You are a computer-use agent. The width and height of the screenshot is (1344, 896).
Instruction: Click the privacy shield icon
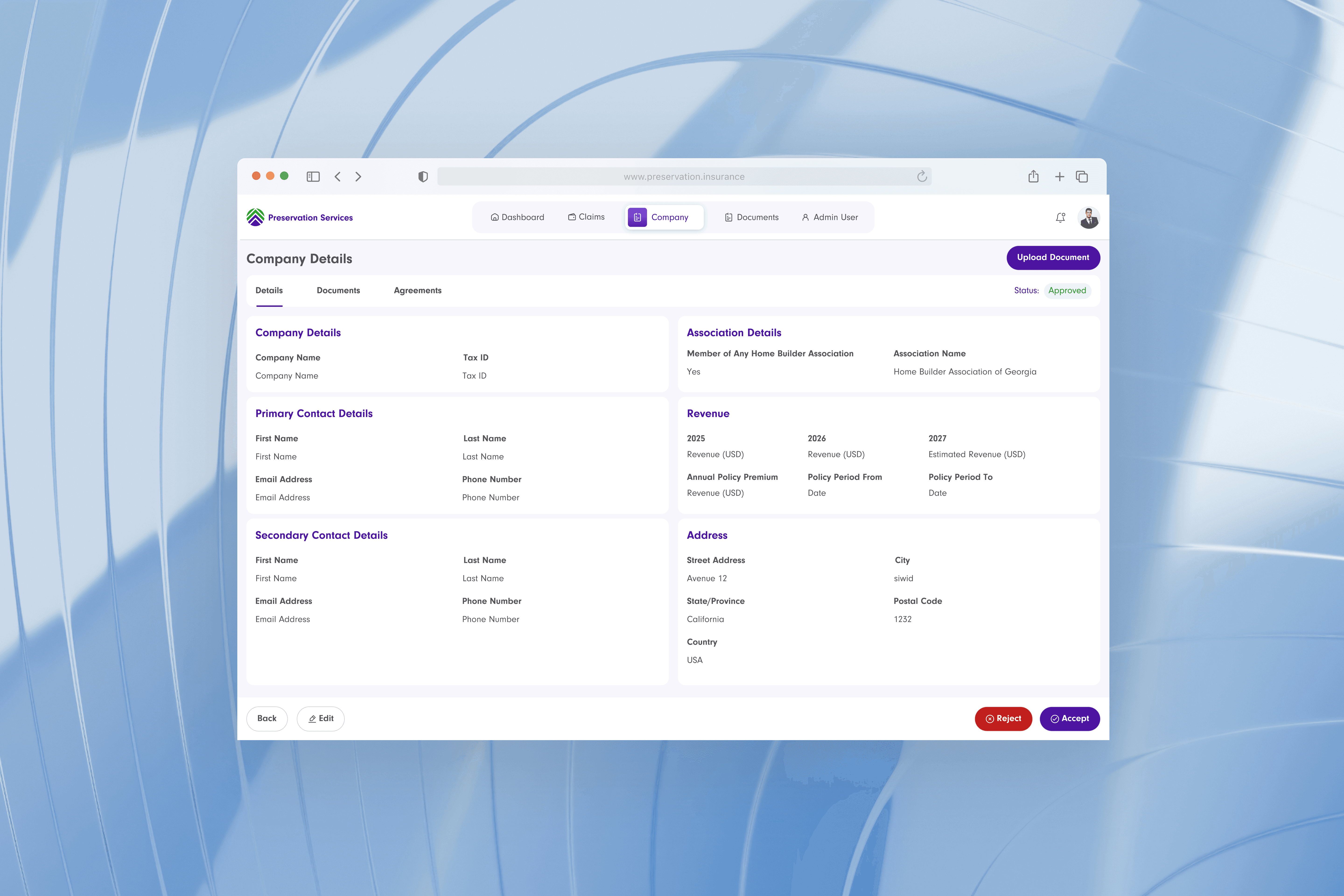423,177
